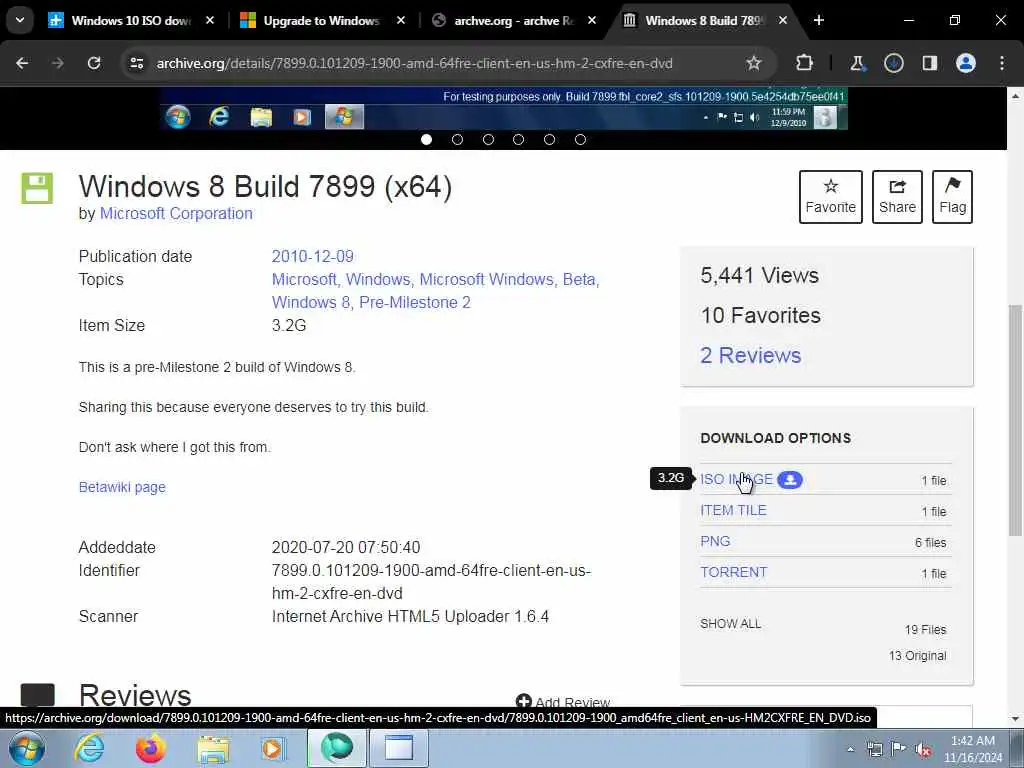Screen dimensions: 1024x768
Task: Open Windows Explorer folder on taskbar
Action: (x=214, y=750)
